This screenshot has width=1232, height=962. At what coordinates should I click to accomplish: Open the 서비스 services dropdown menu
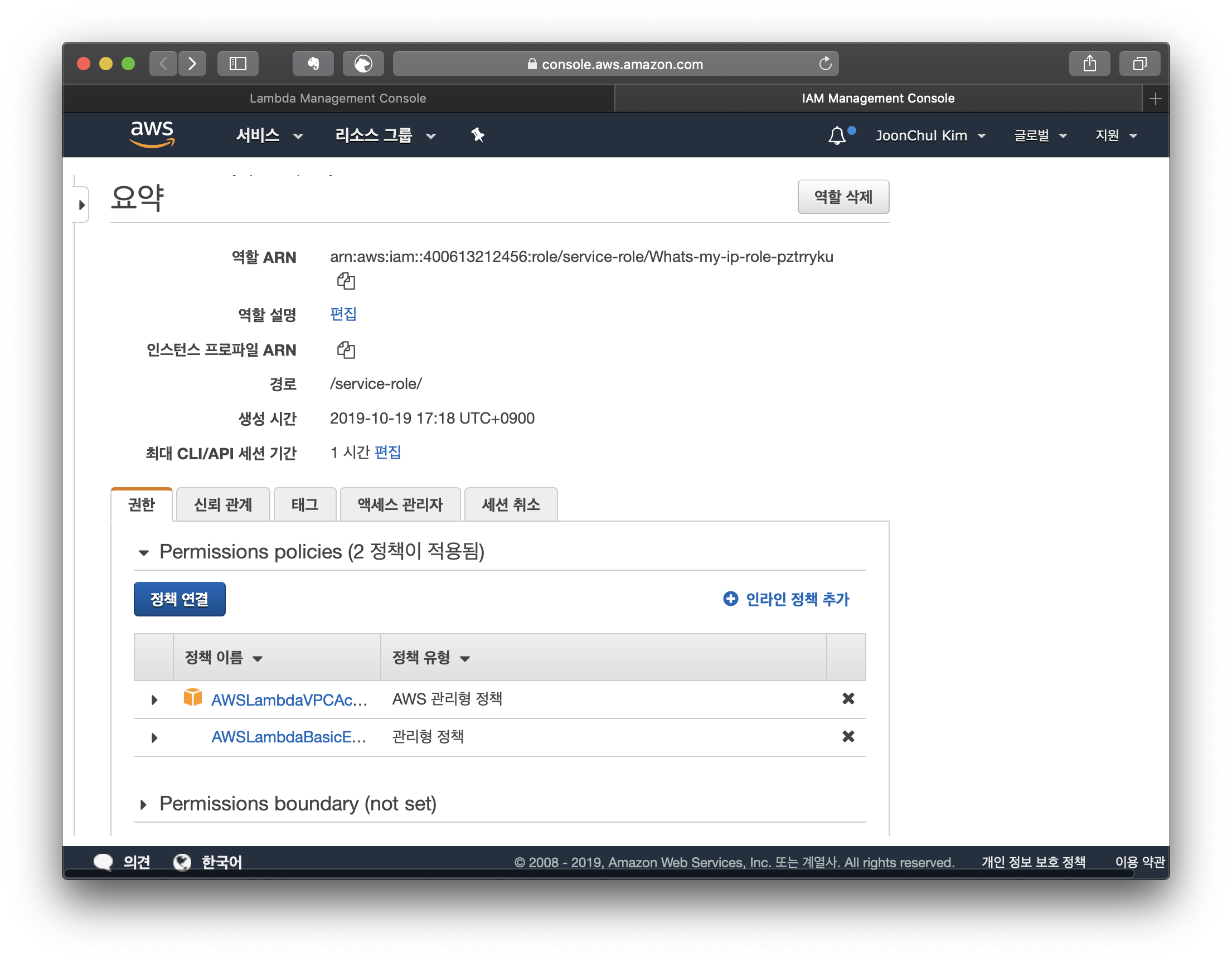pos(269,135)
